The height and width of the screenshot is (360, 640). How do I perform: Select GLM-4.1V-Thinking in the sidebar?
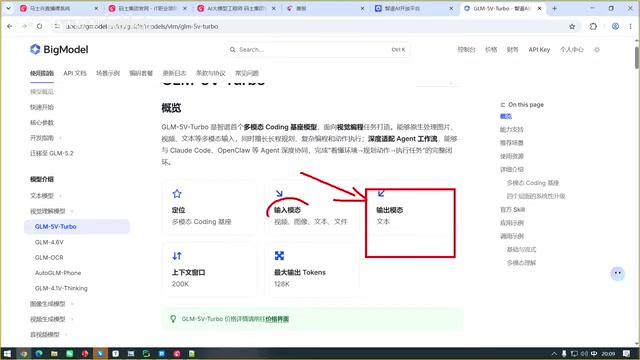coord(61,288)
